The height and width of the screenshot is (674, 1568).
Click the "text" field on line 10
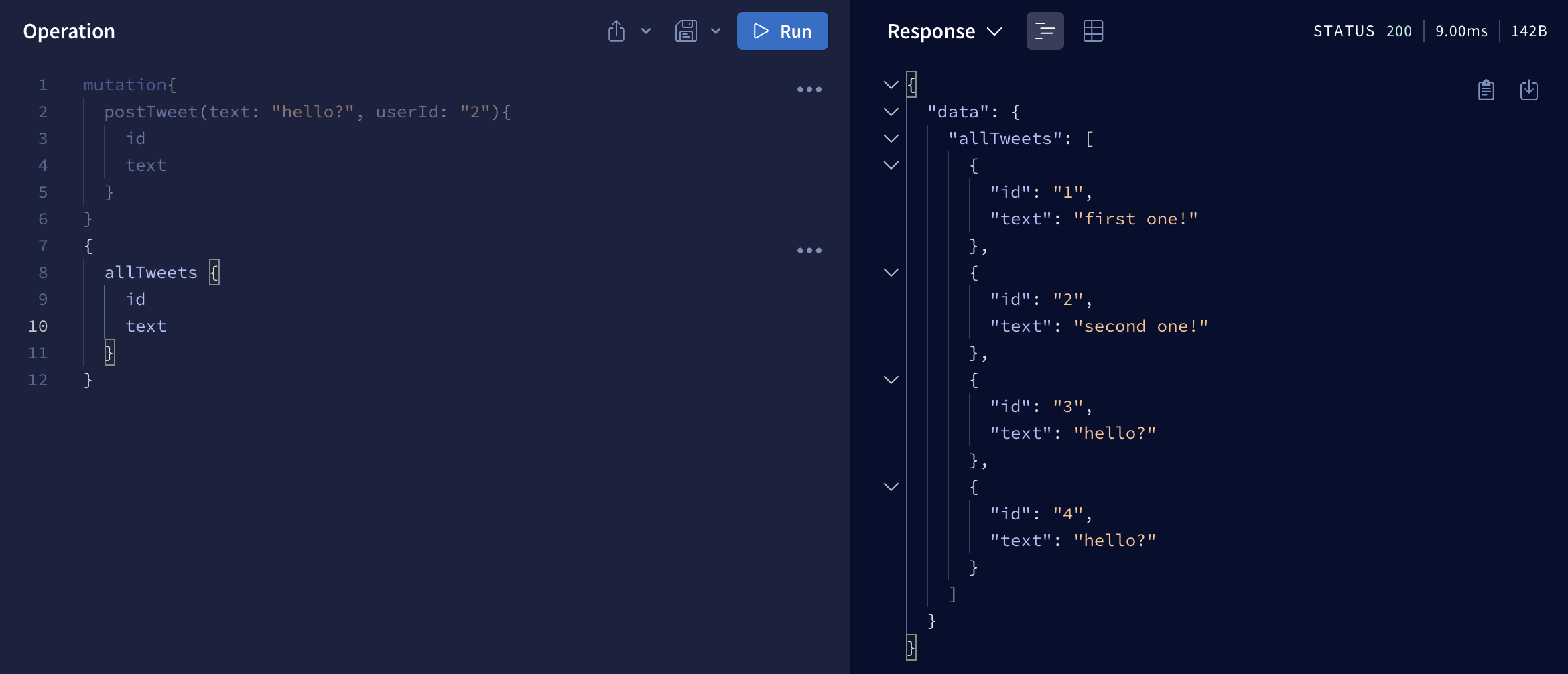[146, 326]
